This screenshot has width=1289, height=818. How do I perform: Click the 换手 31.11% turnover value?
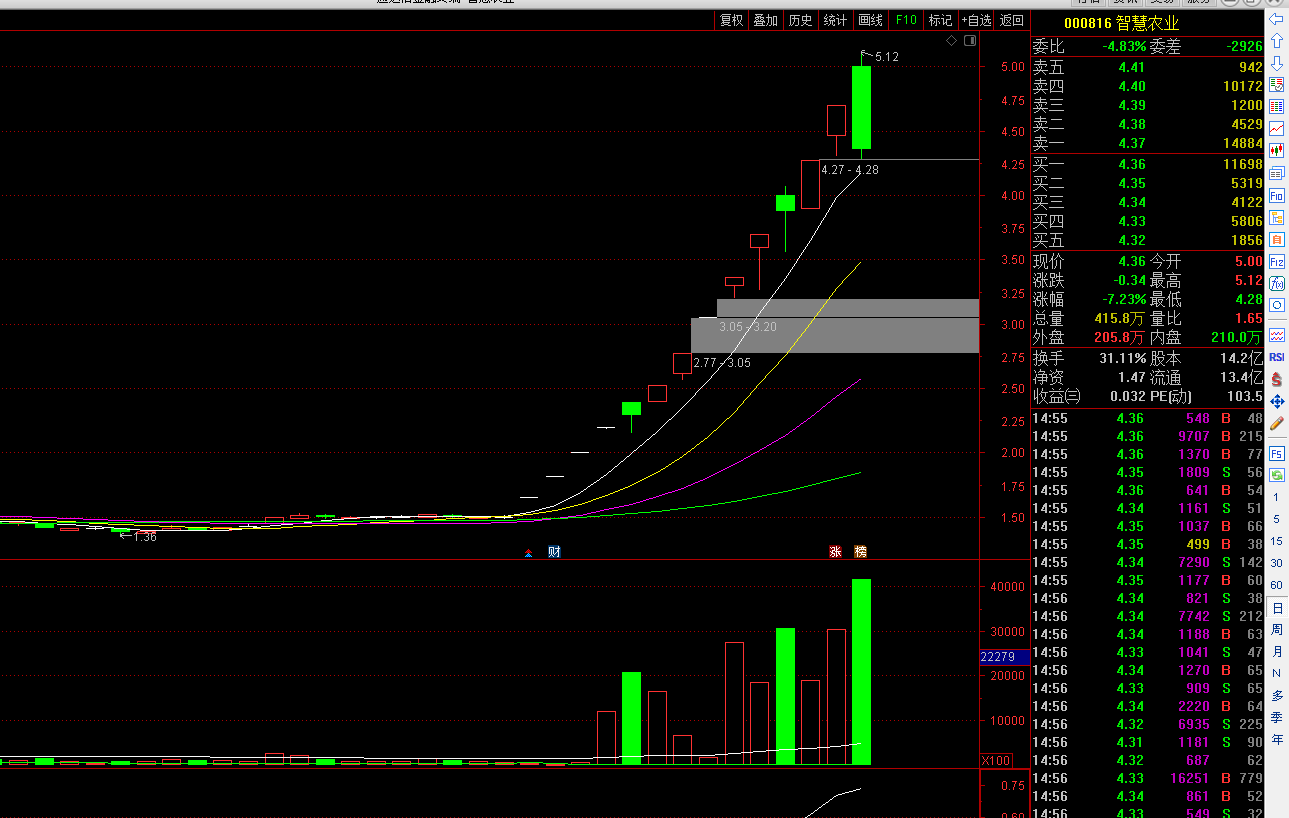pyautogui.click(x=1122, y=358)
